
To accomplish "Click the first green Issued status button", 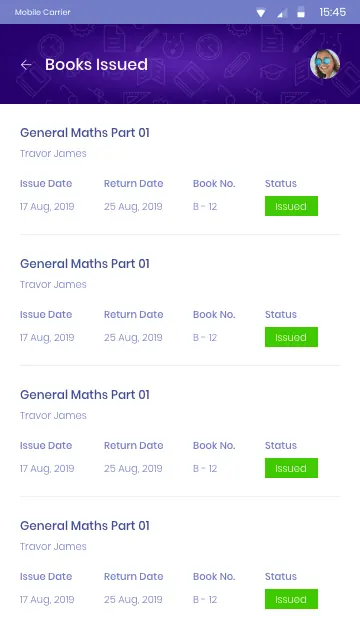I will point(291,206).
